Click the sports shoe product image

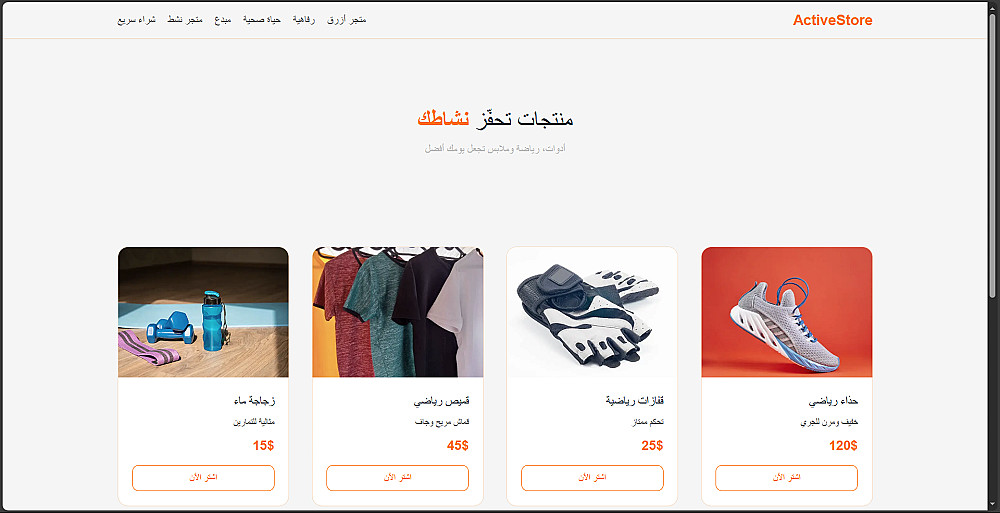tap(786, 312)
